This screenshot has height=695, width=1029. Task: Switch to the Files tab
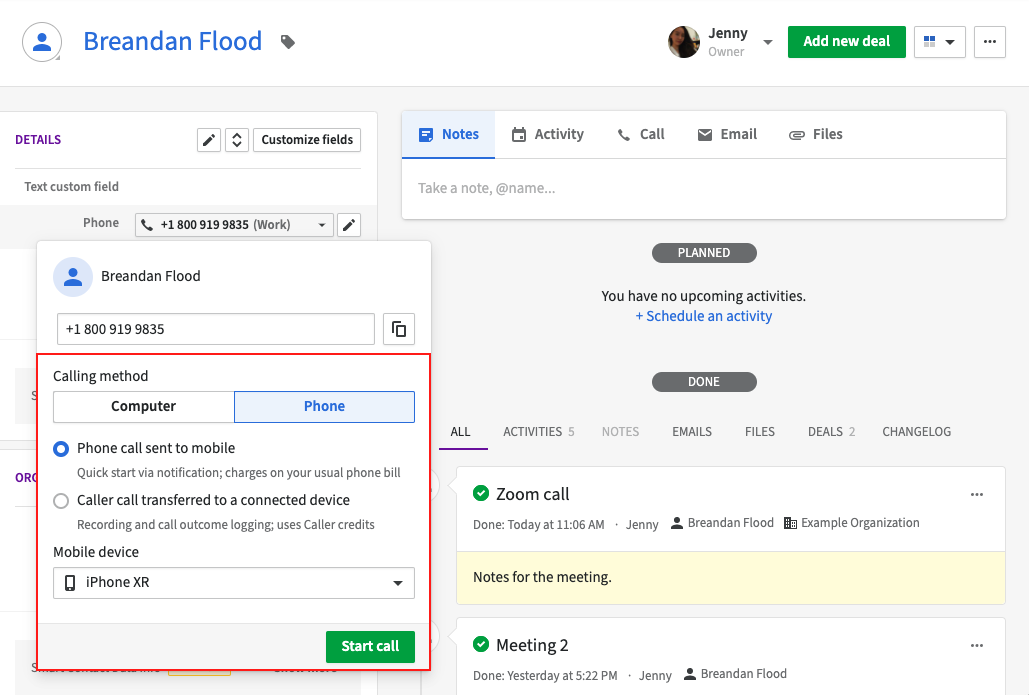[x=815, y=135]
